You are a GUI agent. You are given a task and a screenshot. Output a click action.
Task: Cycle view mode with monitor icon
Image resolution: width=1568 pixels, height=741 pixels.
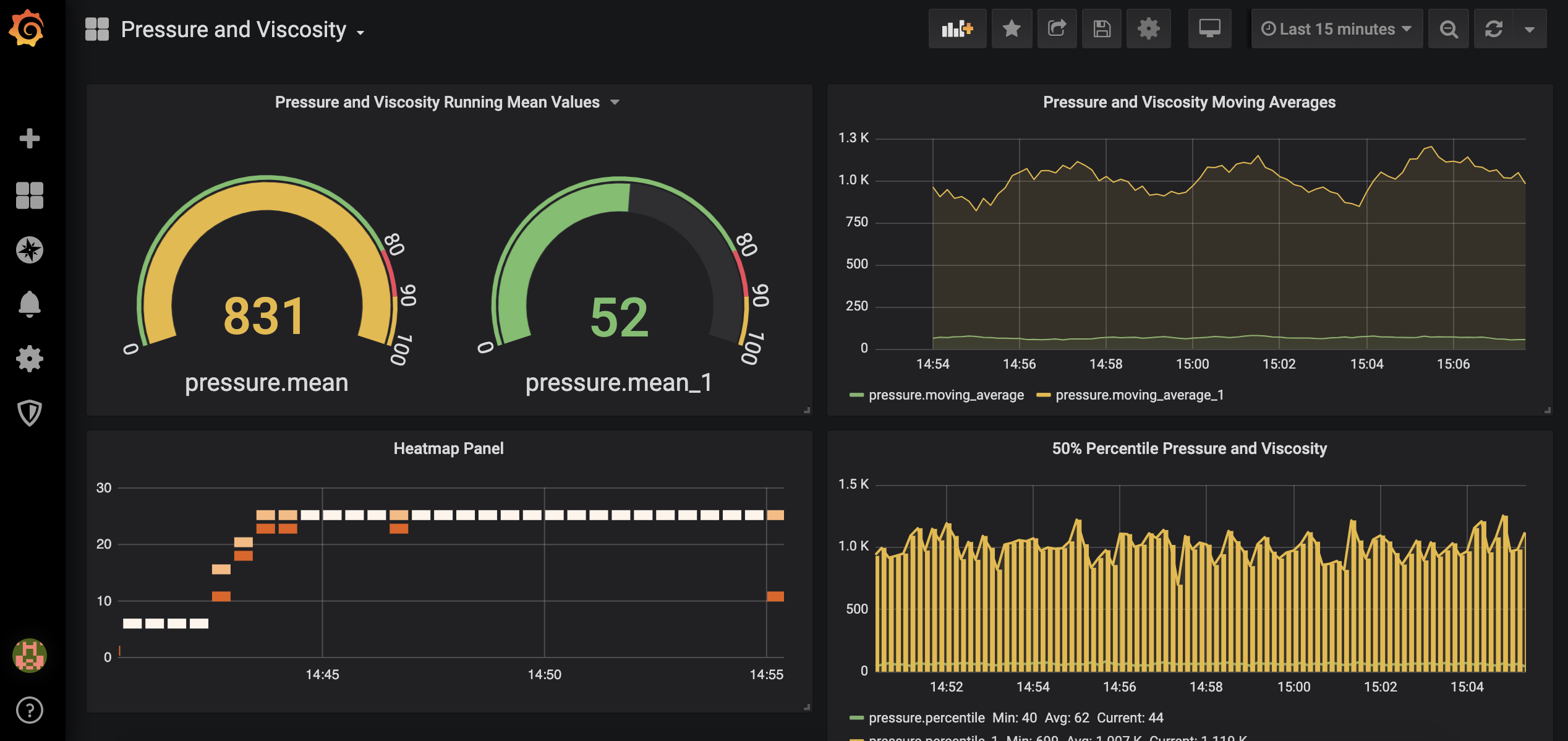click(1209, 28)
